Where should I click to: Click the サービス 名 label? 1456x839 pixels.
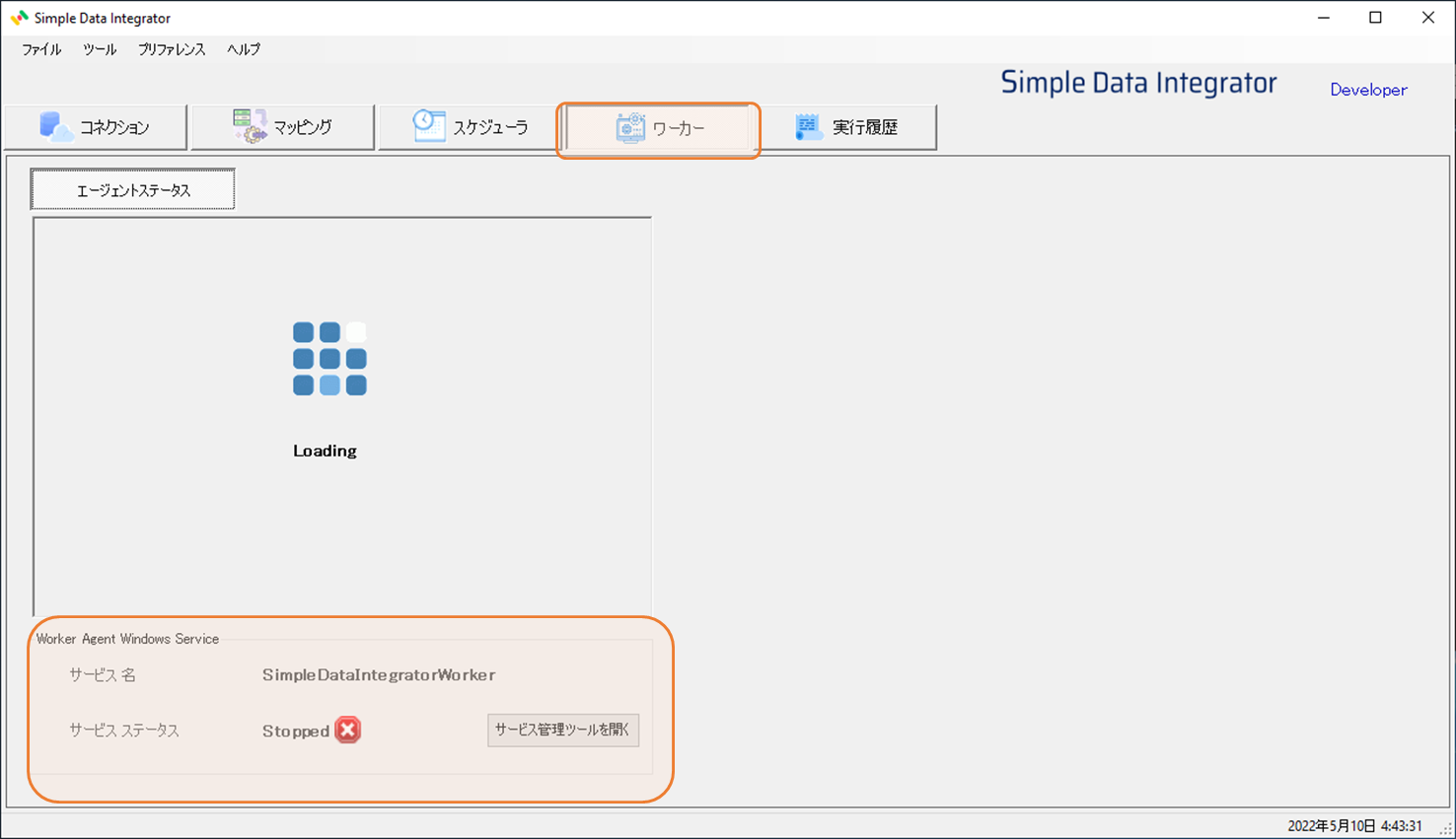click(x=103, y=675)
